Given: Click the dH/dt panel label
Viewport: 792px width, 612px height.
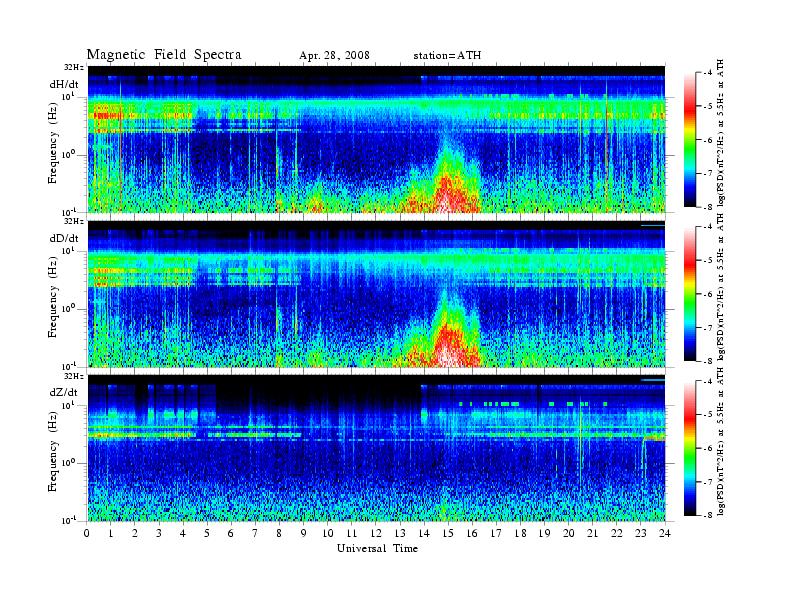Looking at the screenshot, I should pos(64,84).
